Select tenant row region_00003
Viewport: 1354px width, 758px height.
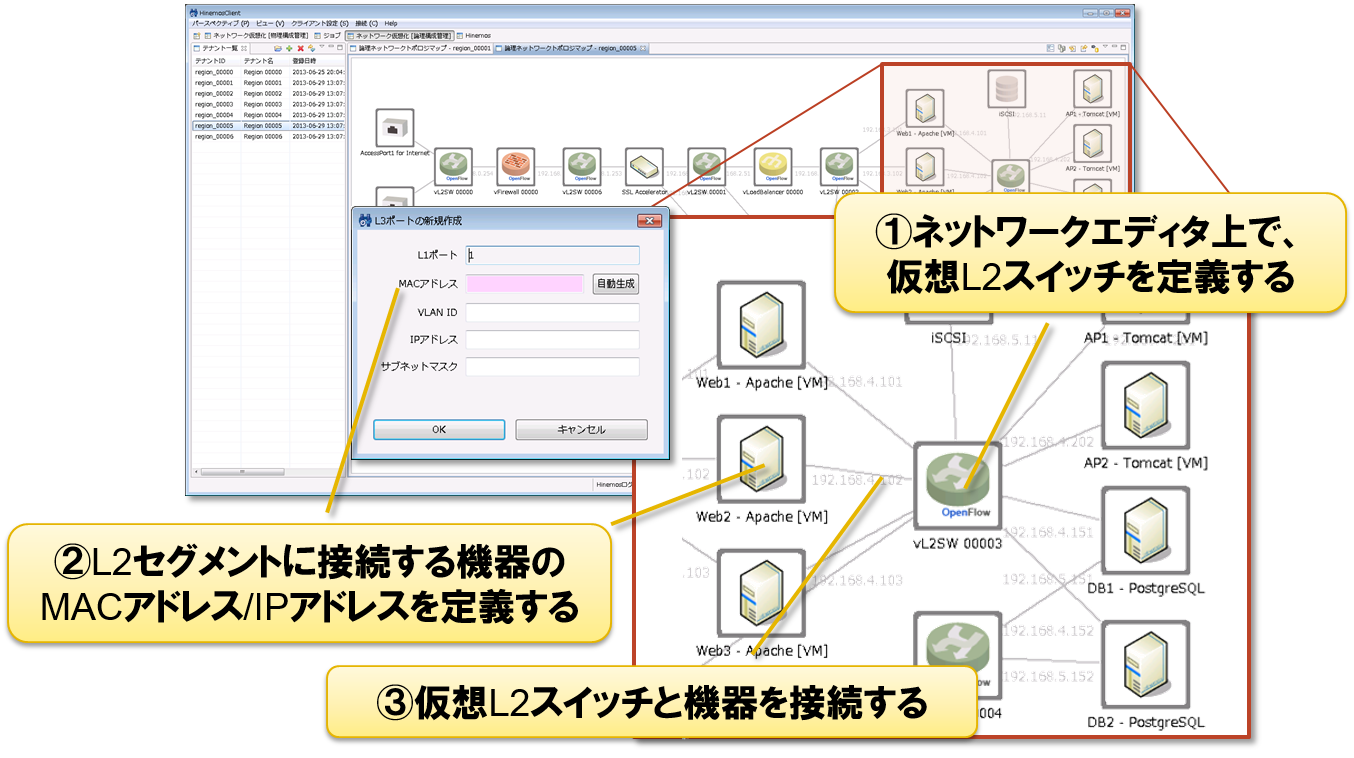click(x=268, y=104)
